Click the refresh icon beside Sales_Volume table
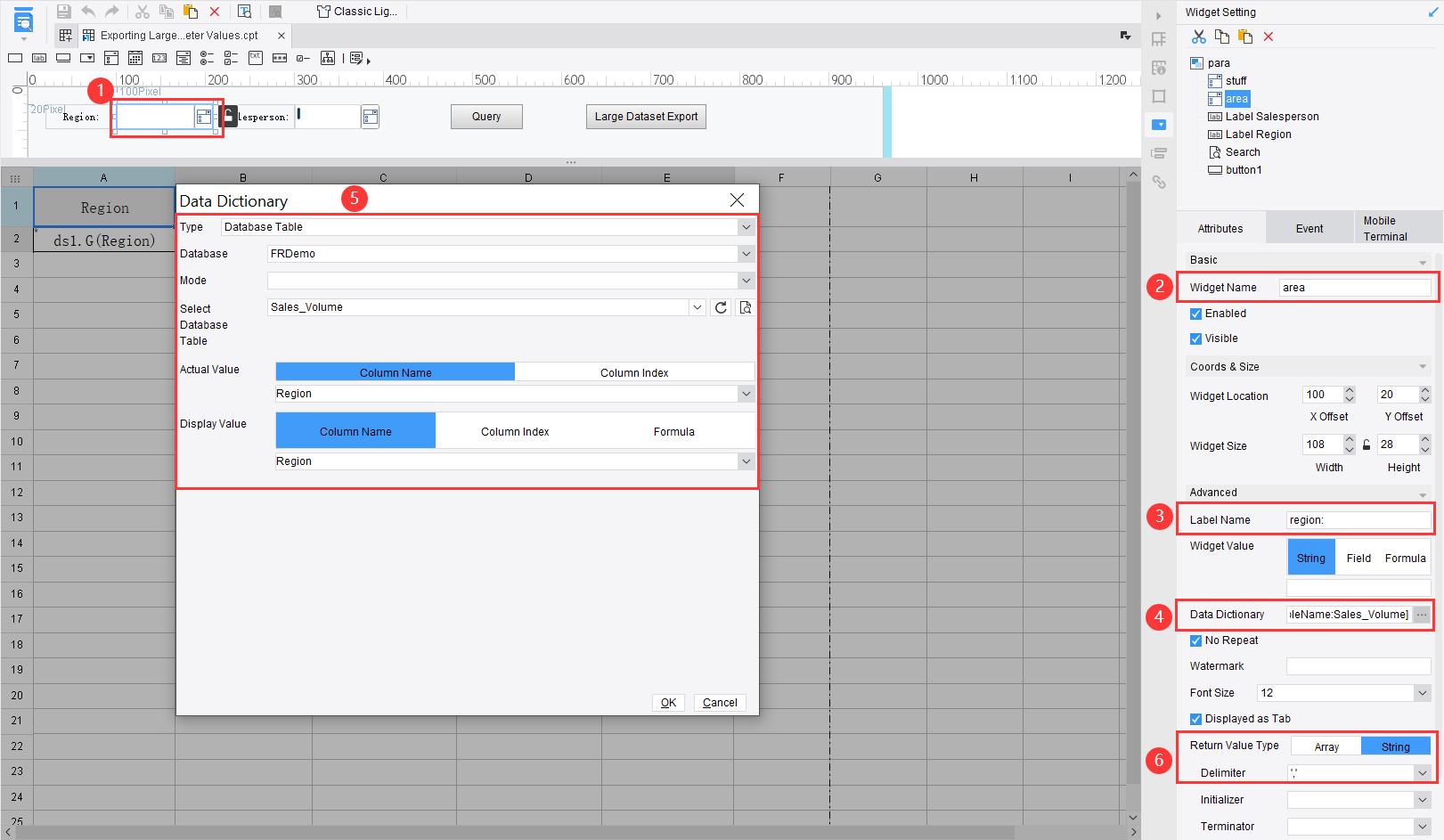The width and height of the screenshot is (1444, 840). coord(722,307)
